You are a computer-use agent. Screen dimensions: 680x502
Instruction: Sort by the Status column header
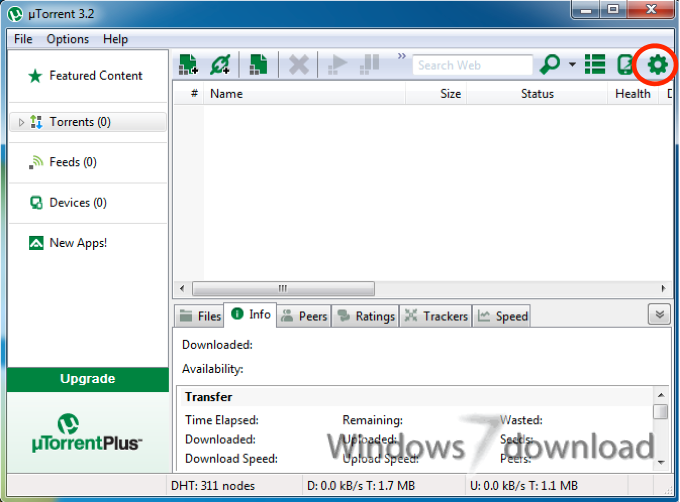click(537, 93)
